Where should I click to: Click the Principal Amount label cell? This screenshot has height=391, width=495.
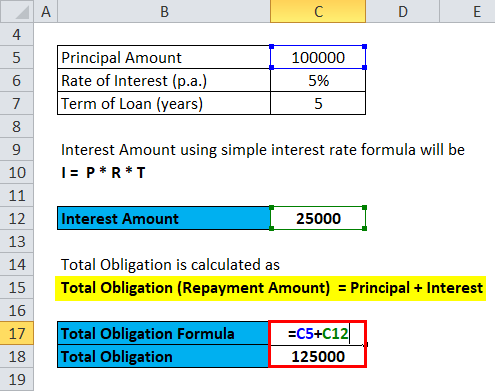[x=164, y=57]
